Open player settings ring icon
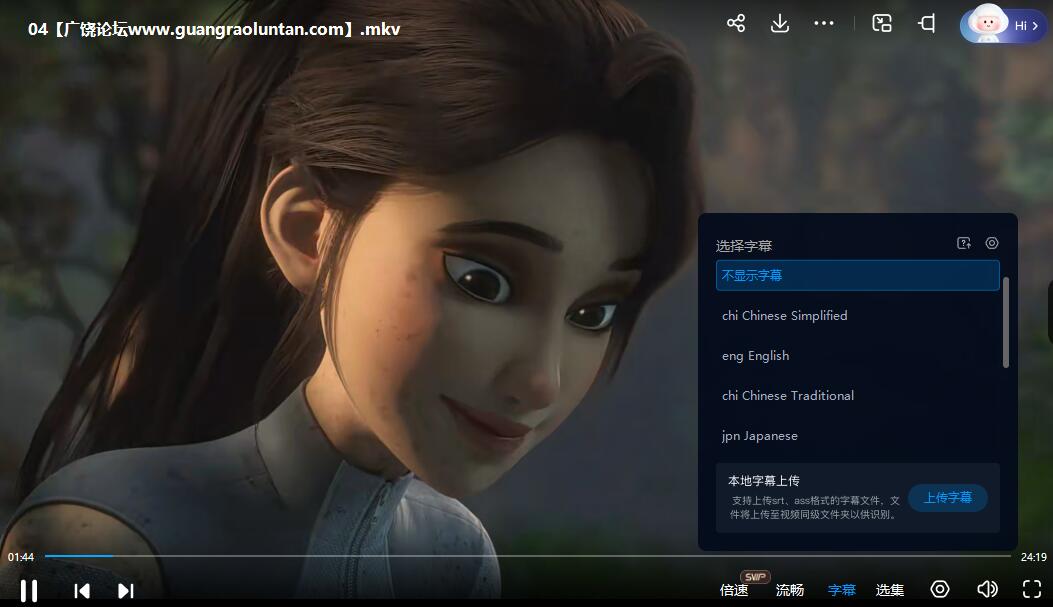Image resolution: width=1053 pixels, height=607 pixels. [940, 590]
